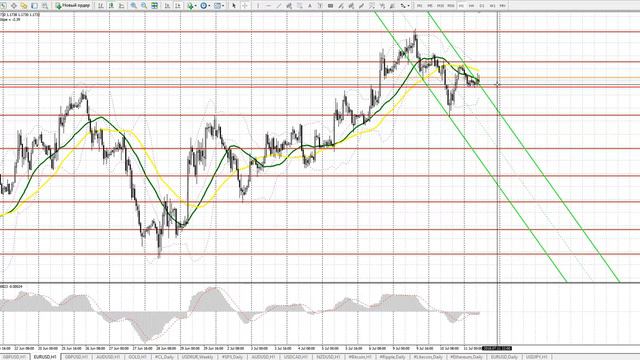The height and width of the screenshot is (360, 640).
Task: Select the crosshair tool
Action: (x=245, y=6)
